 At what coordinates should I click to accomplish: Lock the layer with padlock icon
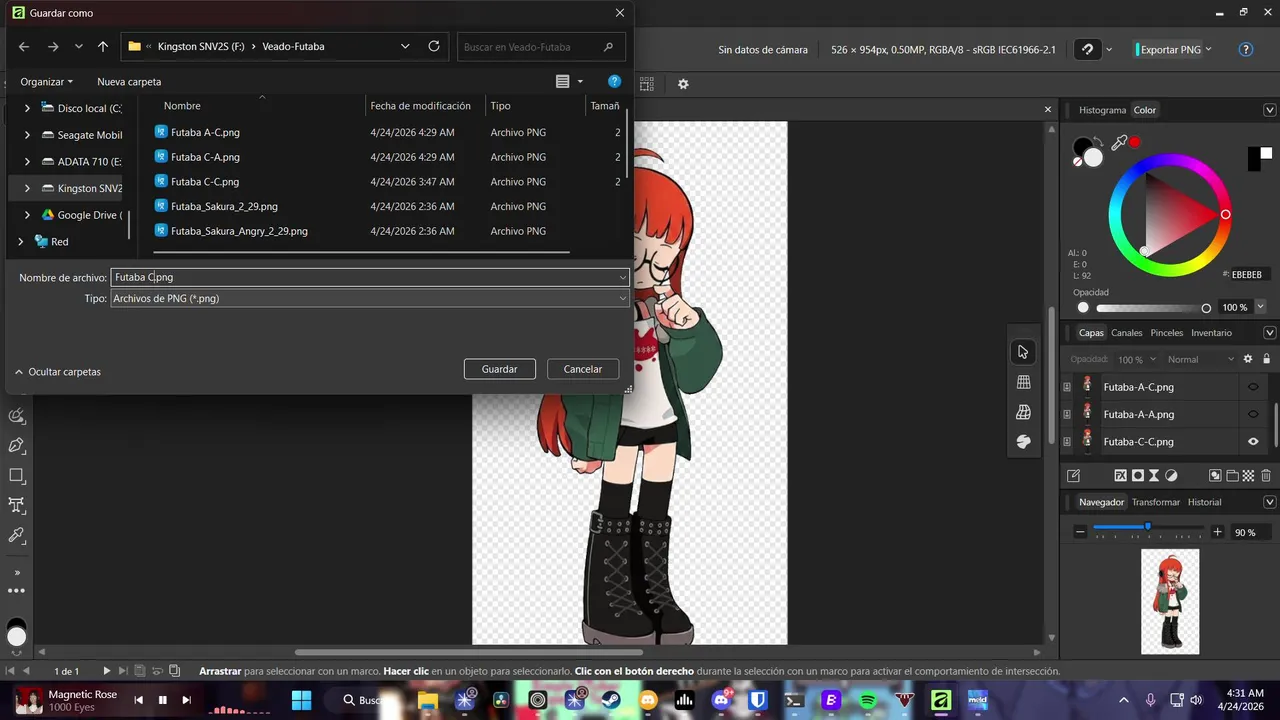tap(1266, 359)
